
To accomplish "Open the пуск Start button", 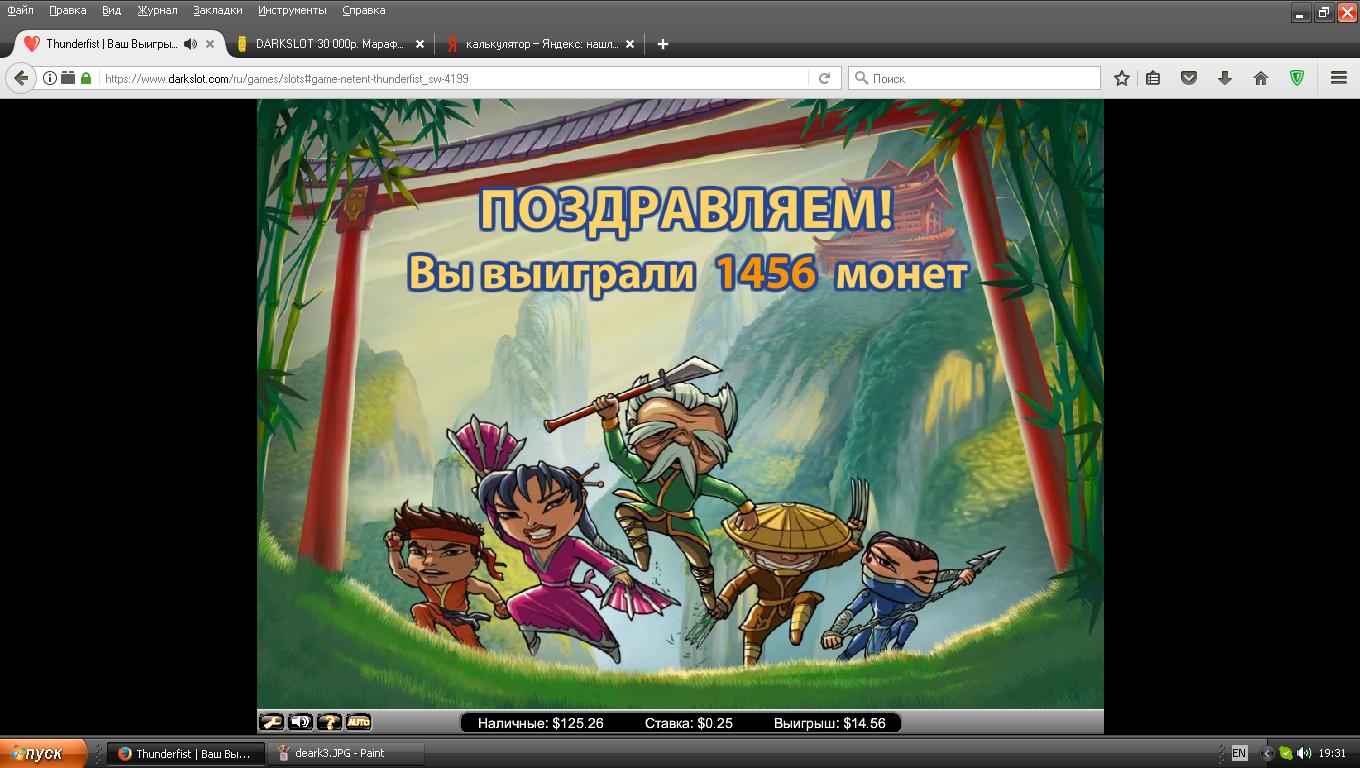I will pos(42,753).
